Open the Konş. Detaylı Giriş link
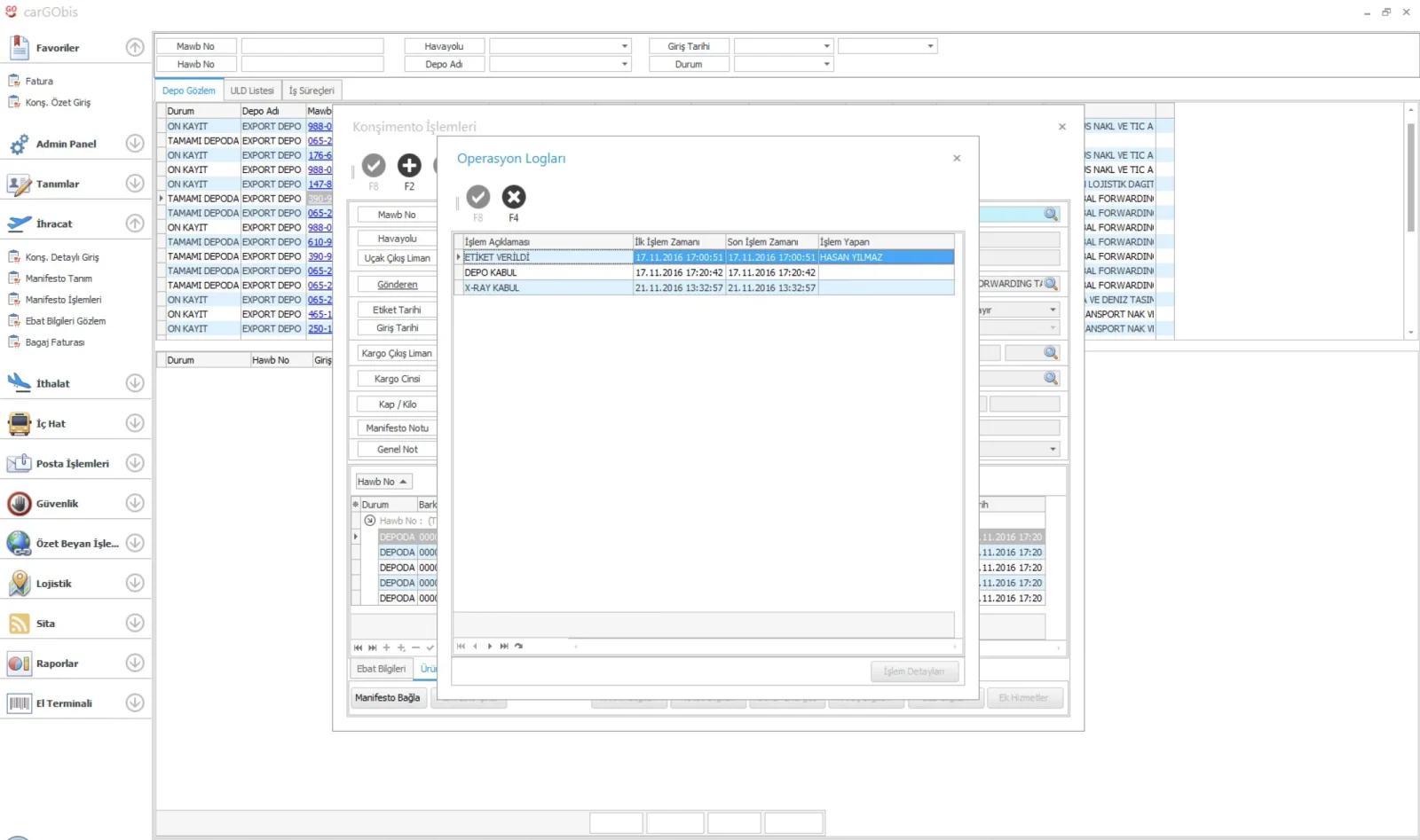Image resolution: width=1420 pixels, height=840 pixels. tap(62, 257)
